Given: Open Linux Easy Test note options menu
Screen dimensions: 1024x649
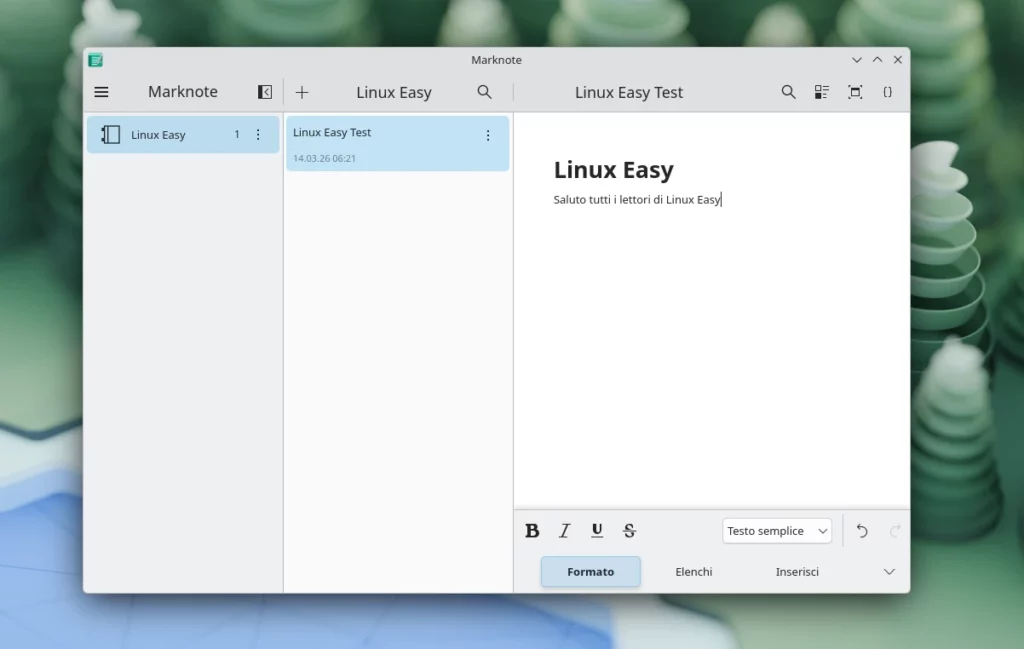Looking at the screenshot, I should click(x=488, y=136).
